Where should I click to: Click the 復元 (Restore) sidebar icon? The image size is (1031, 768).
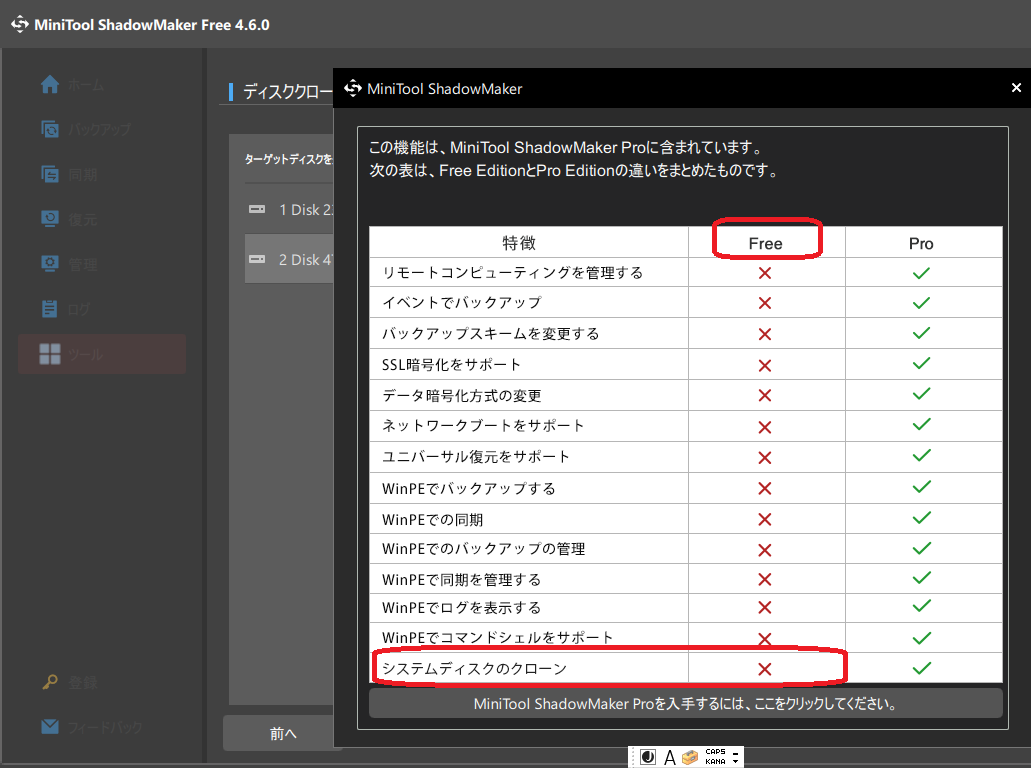click(50, 219)
